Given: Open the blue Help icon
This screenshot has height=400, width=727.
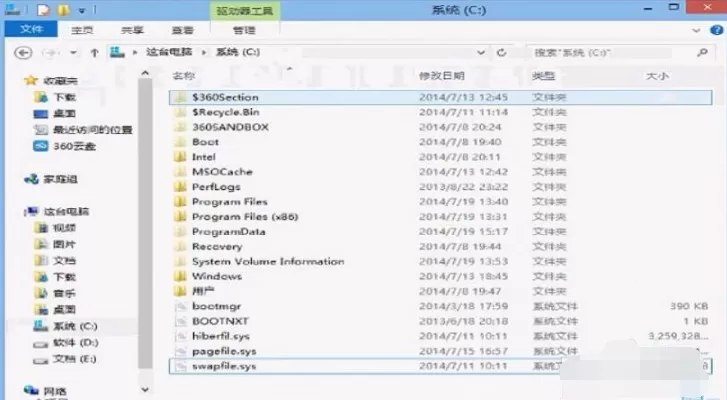Looking at the screenshot, I should pos(716,31).
